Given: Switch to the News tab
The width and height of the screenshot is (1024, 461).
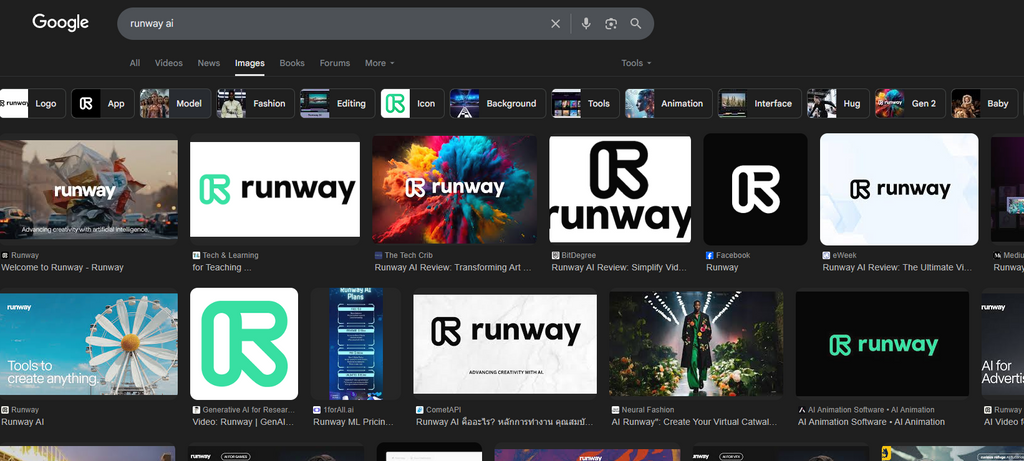Looking at the screenshot, I should click(208, 63).
